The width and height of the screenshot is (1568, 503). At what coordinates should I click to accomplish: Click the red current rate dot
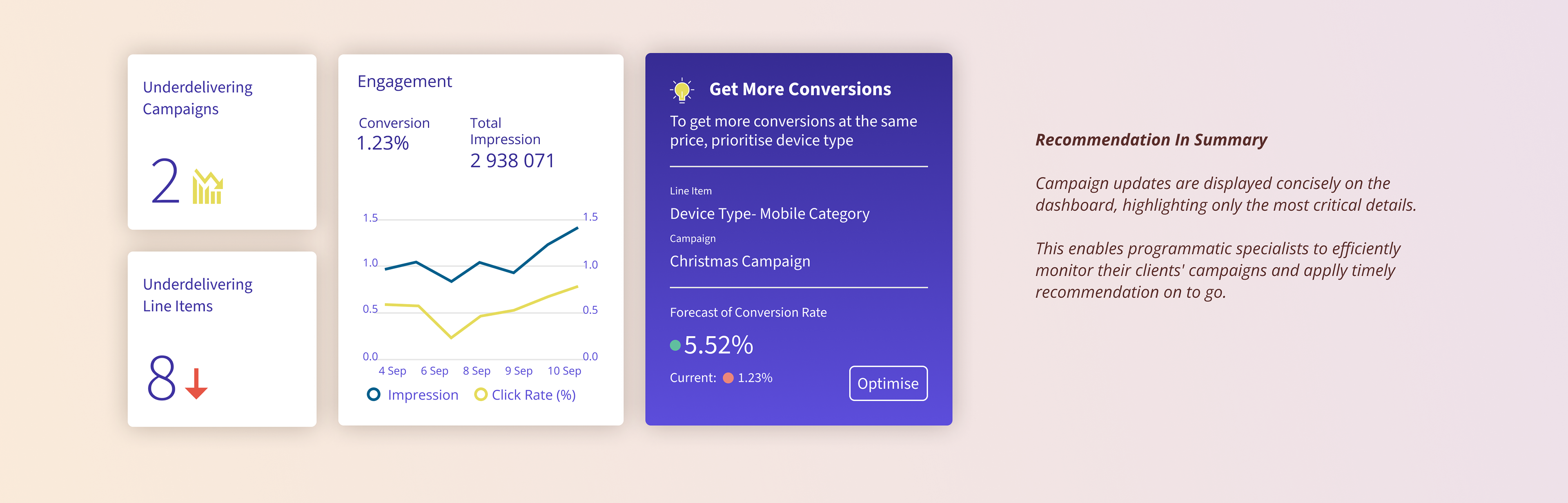pos(728,378)
